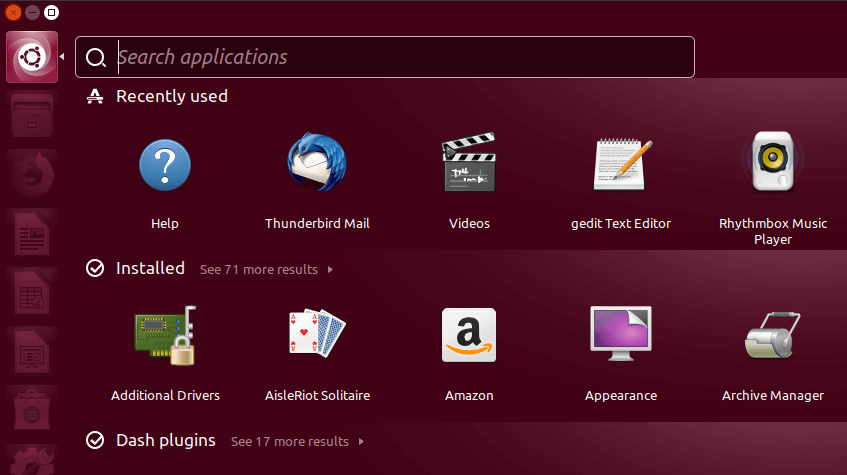Click the gedit Text Editor label
Viewport: 847px width, 475px height.
(621, 224)
